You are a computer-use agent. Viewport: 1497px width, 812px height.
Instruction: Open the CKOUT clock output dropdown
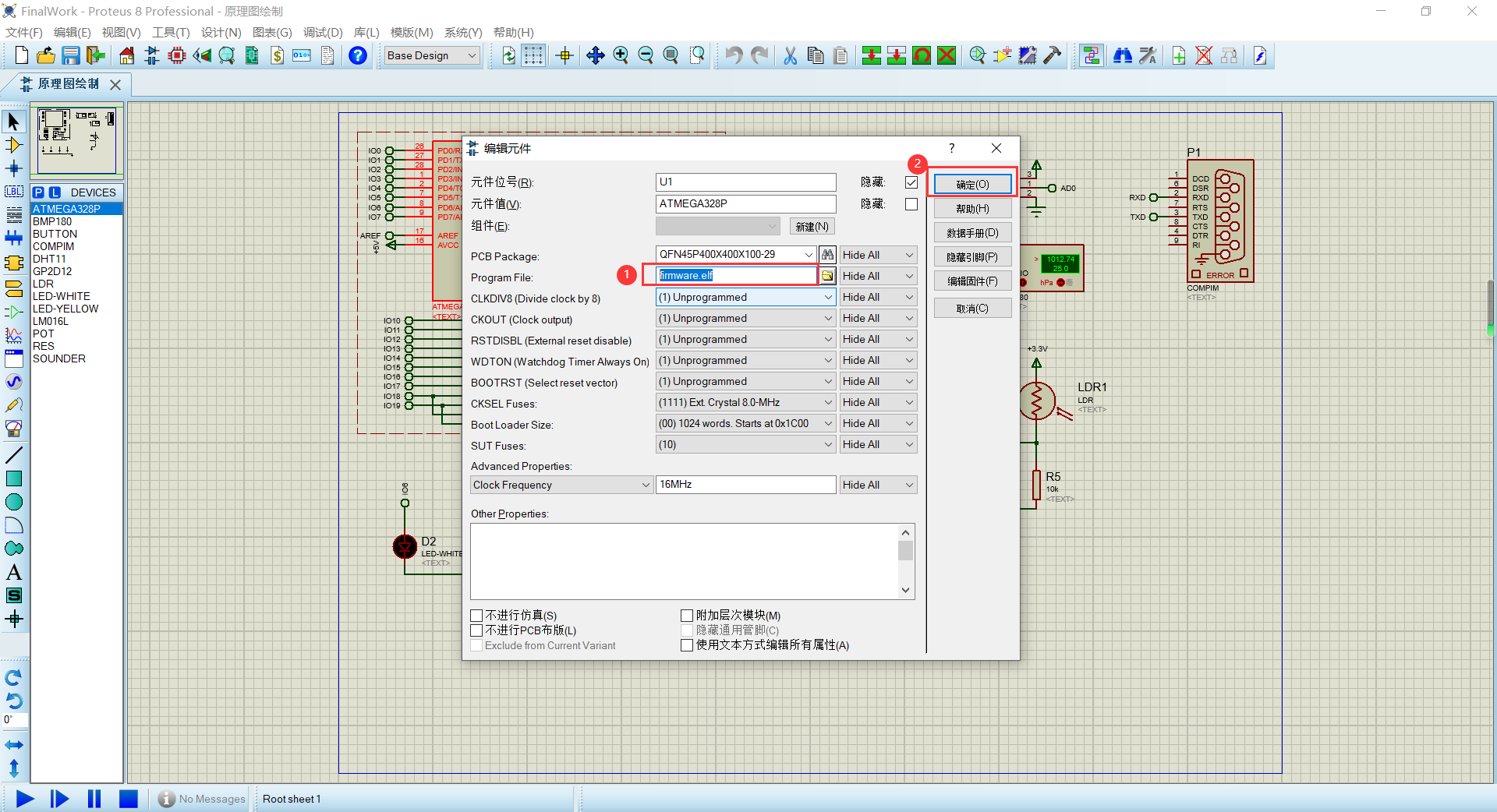click(746, 318)
